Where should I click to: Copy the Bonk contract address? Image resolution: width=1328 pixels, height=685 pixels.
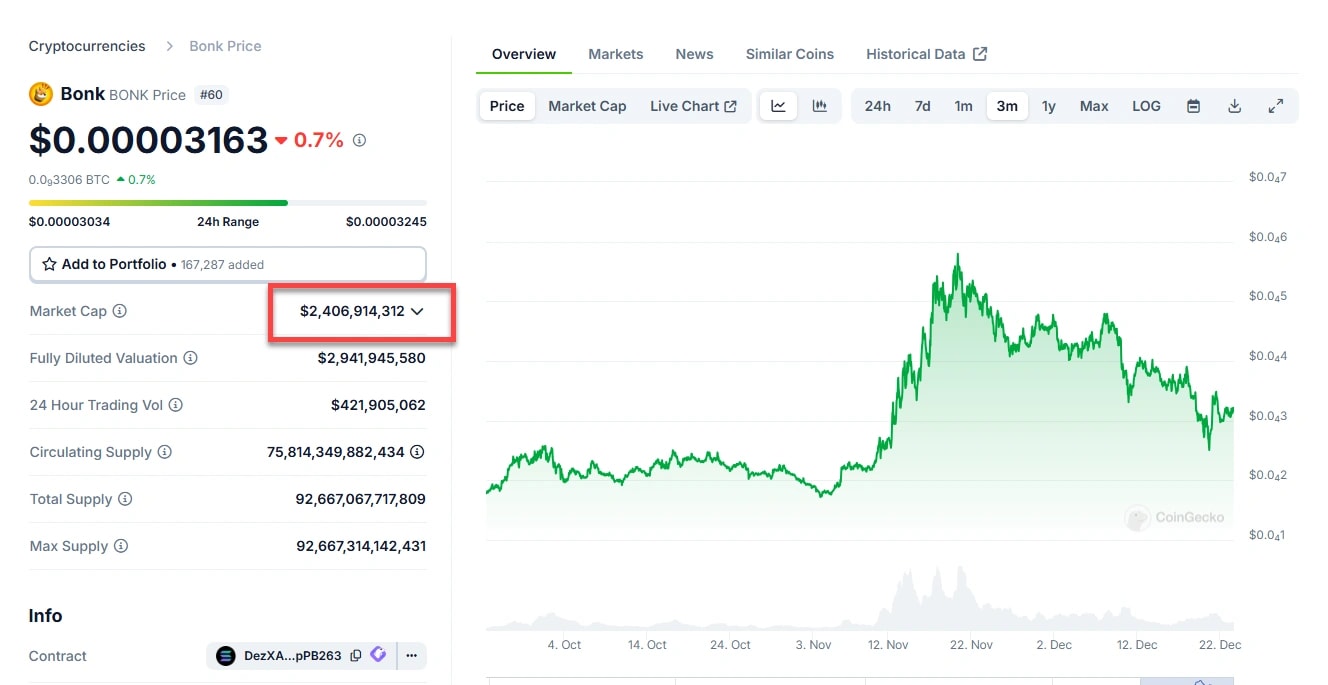click(356, 656)
